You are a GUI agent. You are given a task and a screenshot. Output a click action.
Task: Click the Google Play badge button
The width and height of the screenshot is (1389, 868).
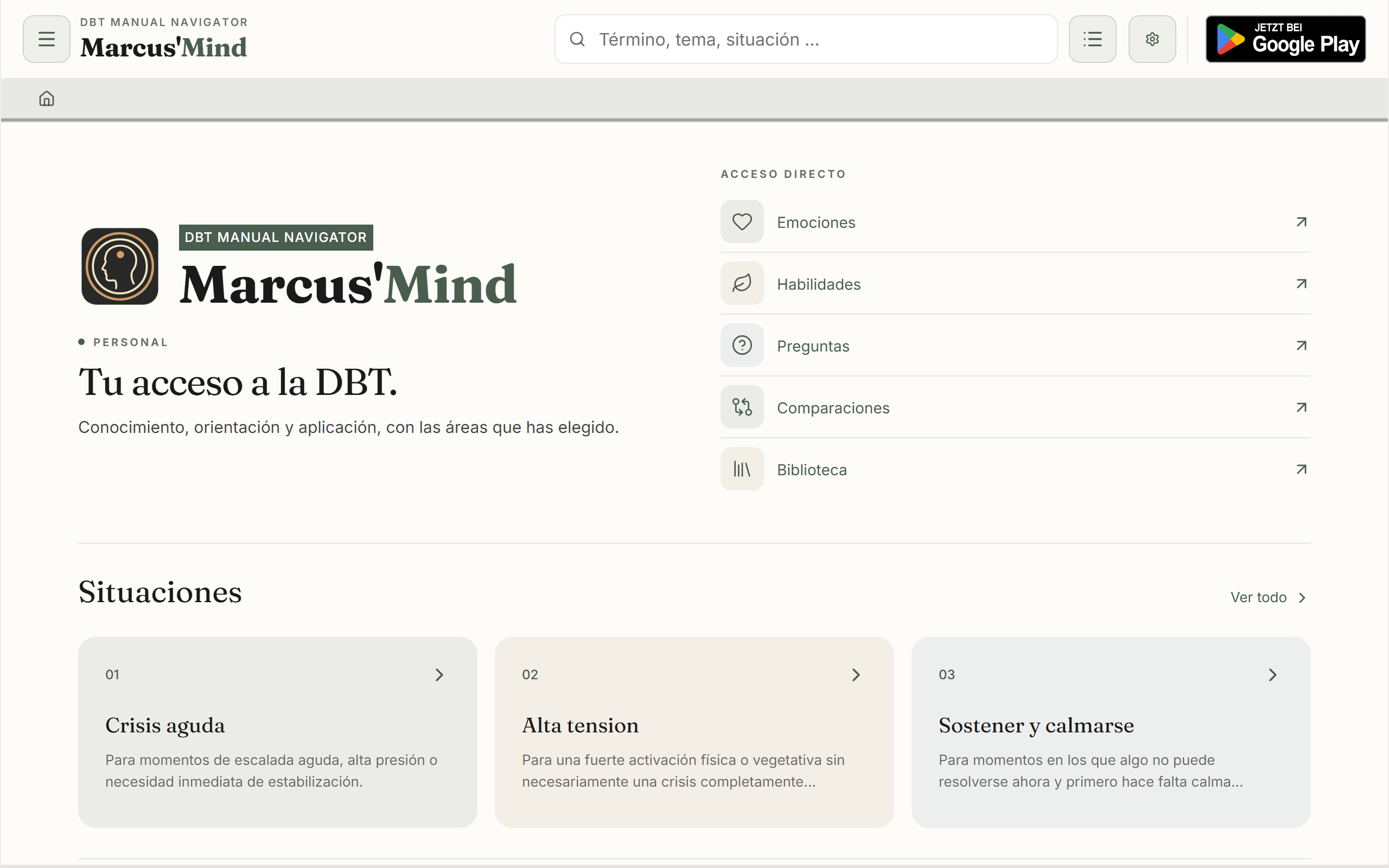1285,39
